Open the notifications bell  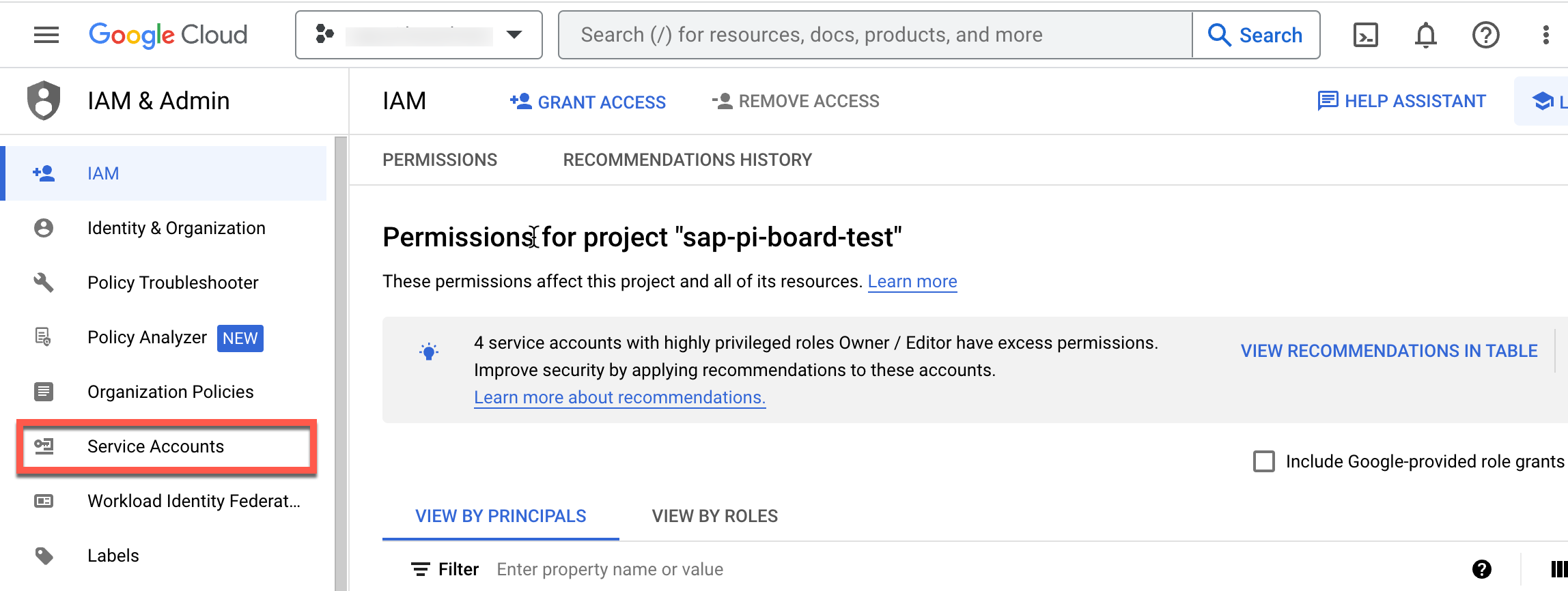pyautogui.click(x=1426, y=35)
